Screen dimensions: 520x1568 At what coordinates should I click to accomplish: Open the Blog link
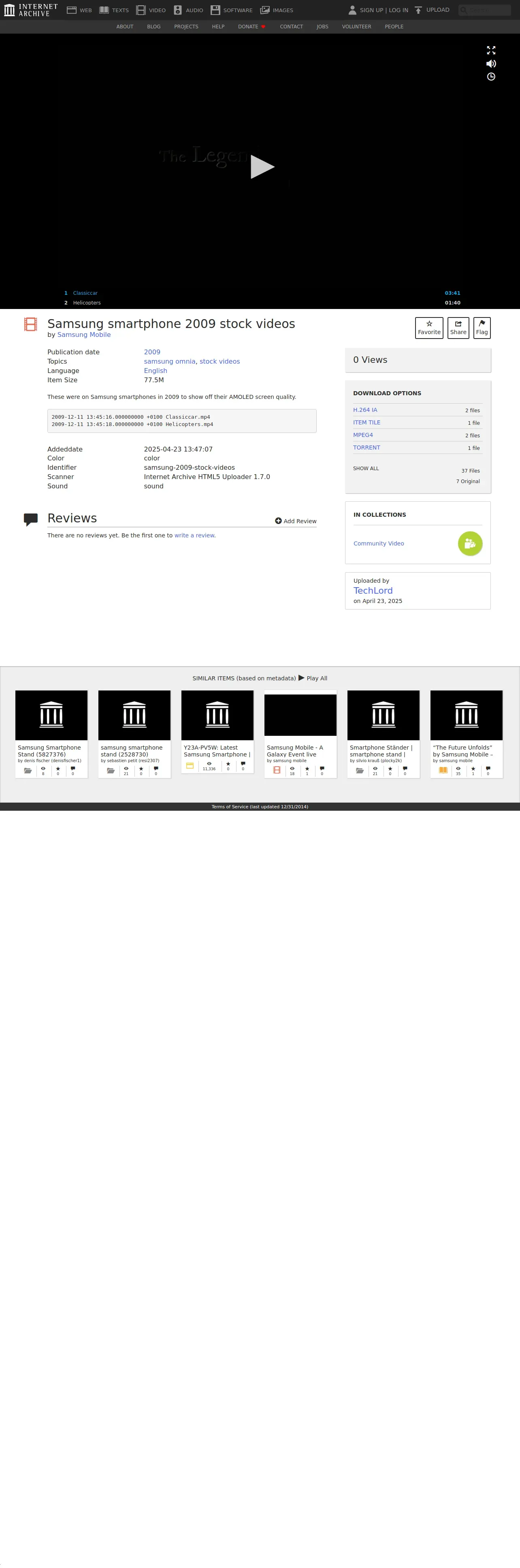(153, 27)
